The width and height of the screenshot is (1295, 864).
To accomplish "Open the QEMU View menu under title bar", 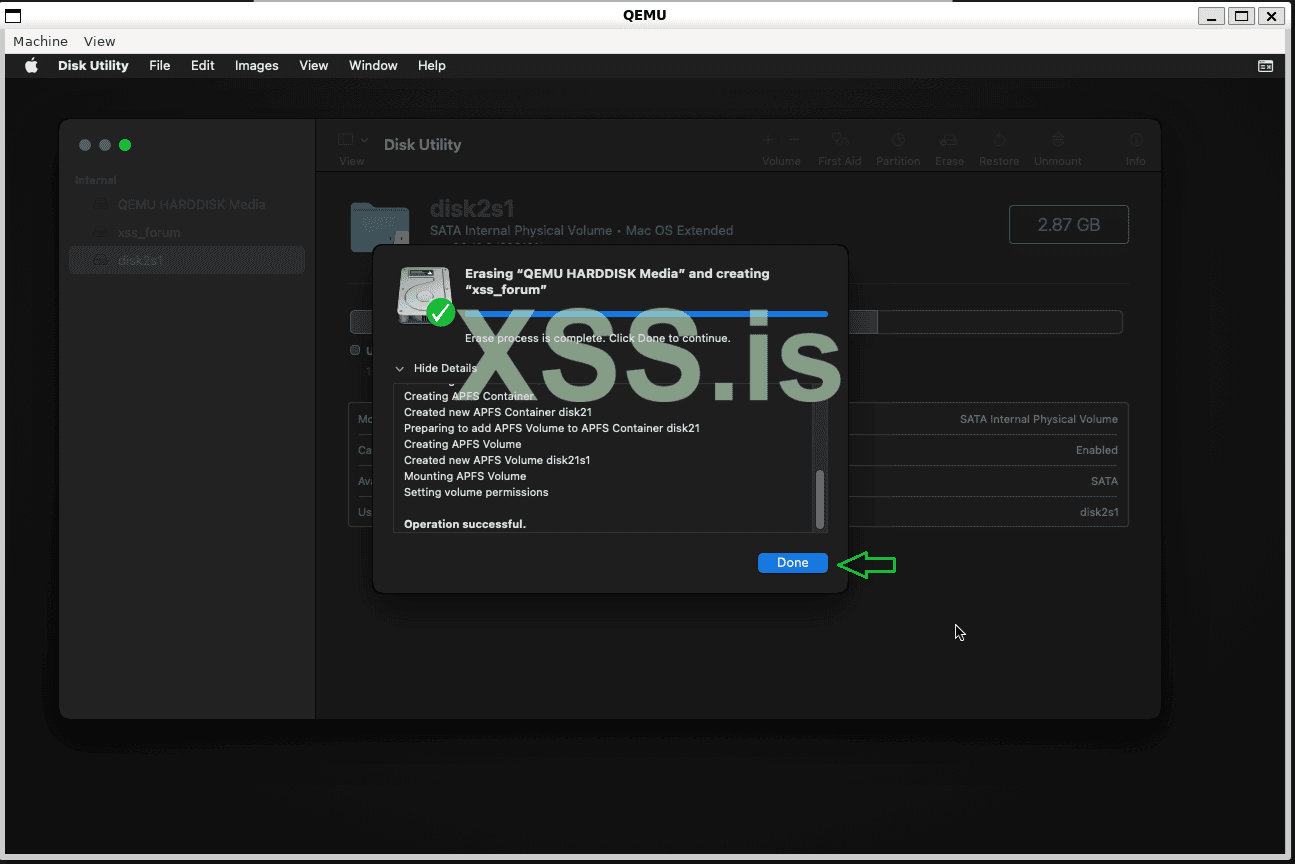I will pyautogui.click(x=100, y=41).
